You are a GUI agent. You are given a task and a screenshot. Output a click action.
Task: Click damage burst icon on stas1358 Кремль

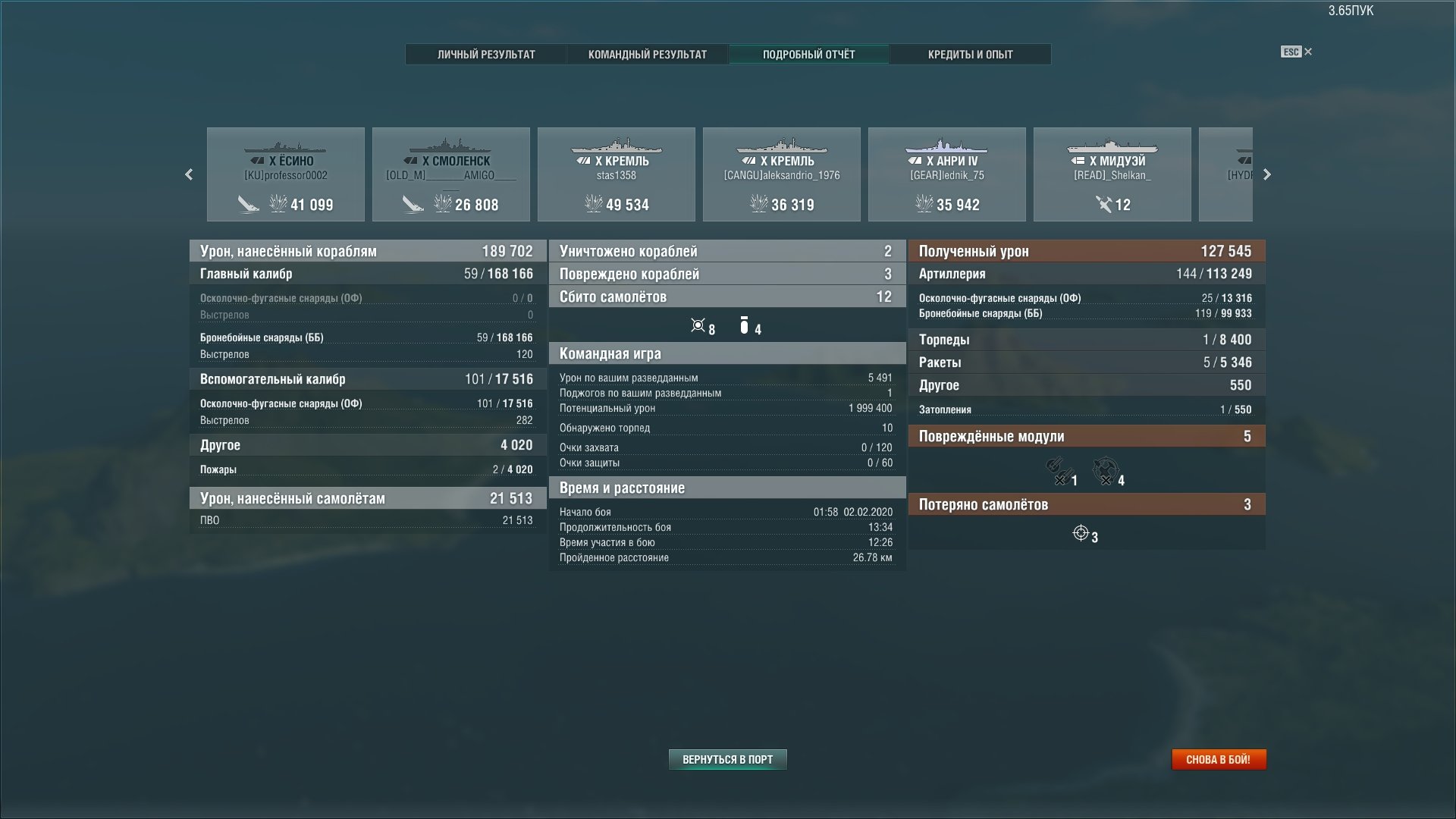[x=594, y=203]
